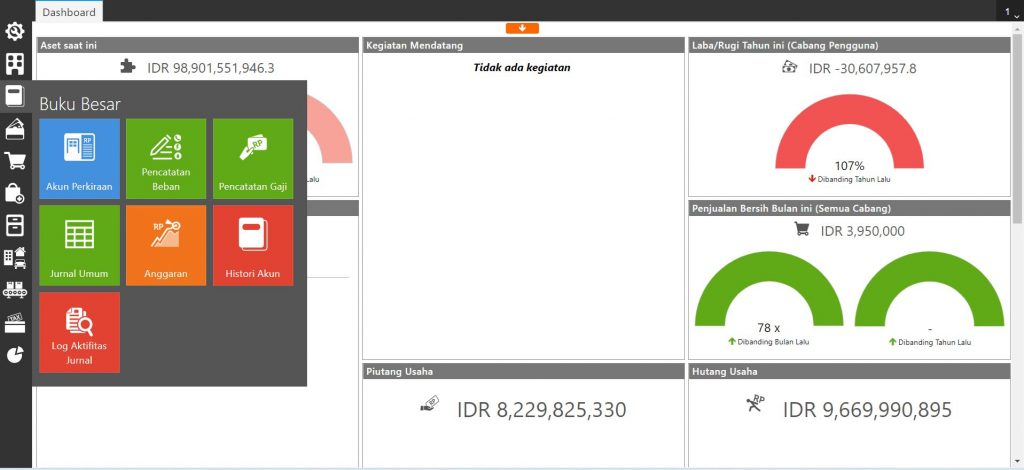Expand the orange down-arrow panel button

522,28
